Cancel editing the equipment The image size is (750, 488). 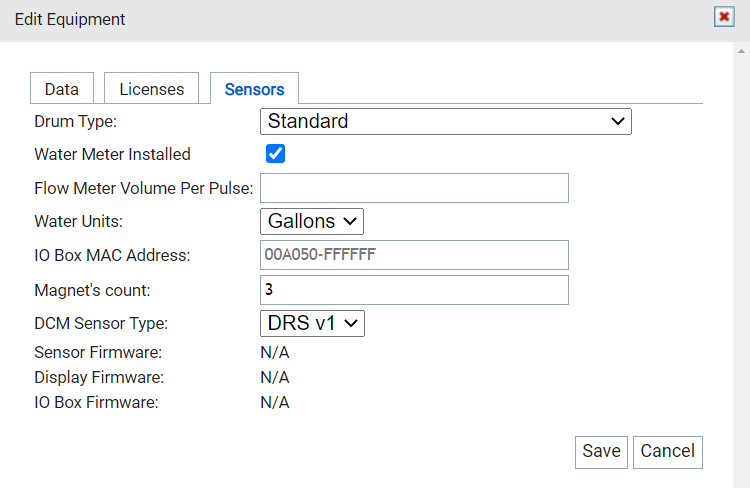click(668, 452)
